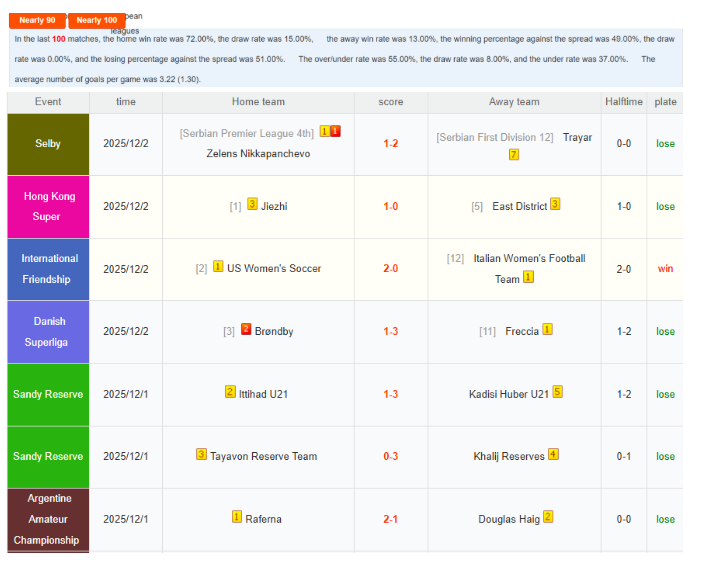Open the Selby event cell

pyautogui.click(x=48, y=144)
